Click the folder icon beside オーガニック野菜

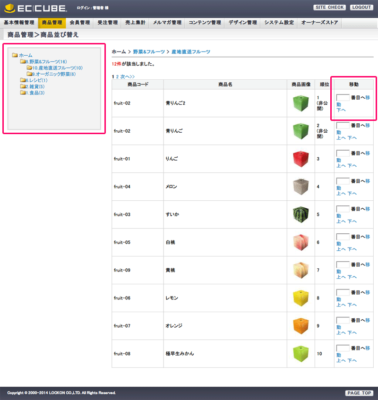pos(29,74)
